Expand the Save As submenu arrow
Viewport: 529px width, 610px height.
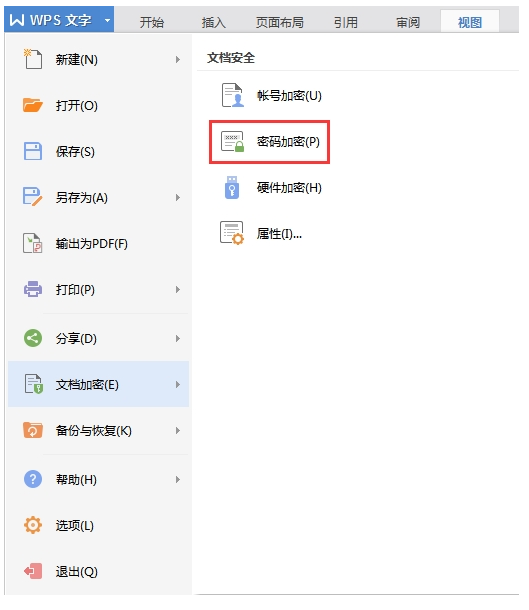[x=178, y=197]
